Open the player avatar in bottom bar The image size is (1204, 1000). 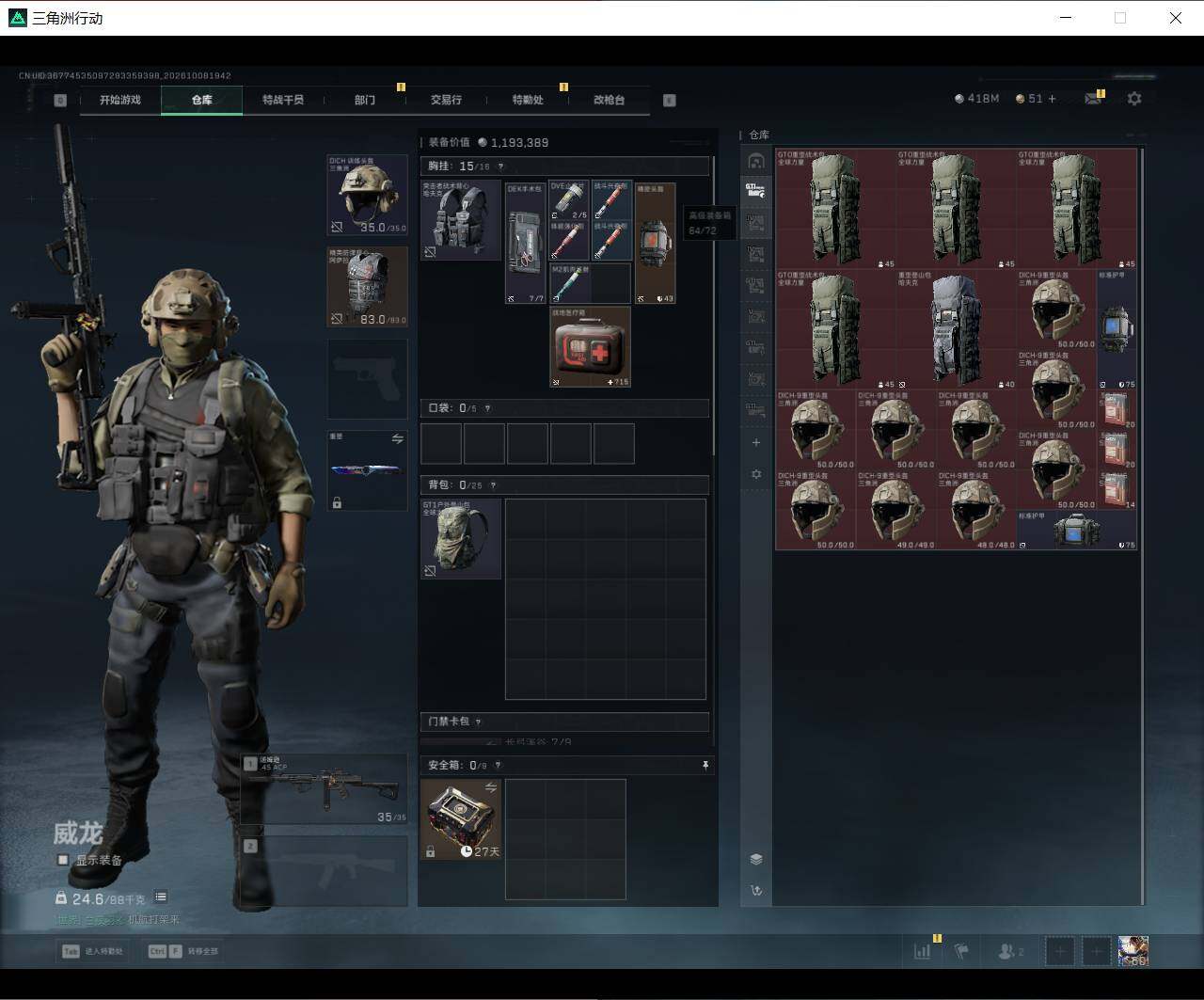(1133, 951)
